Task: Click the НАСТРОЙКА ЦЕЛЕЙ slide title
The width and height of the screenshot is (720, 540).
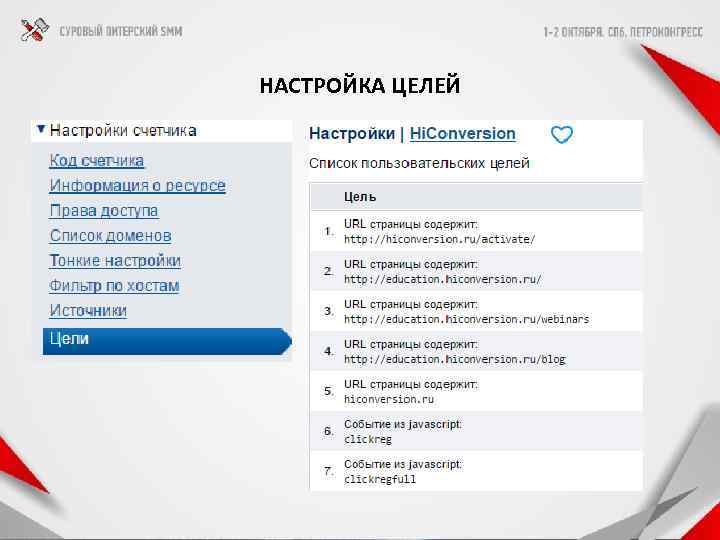Action: 360,85
